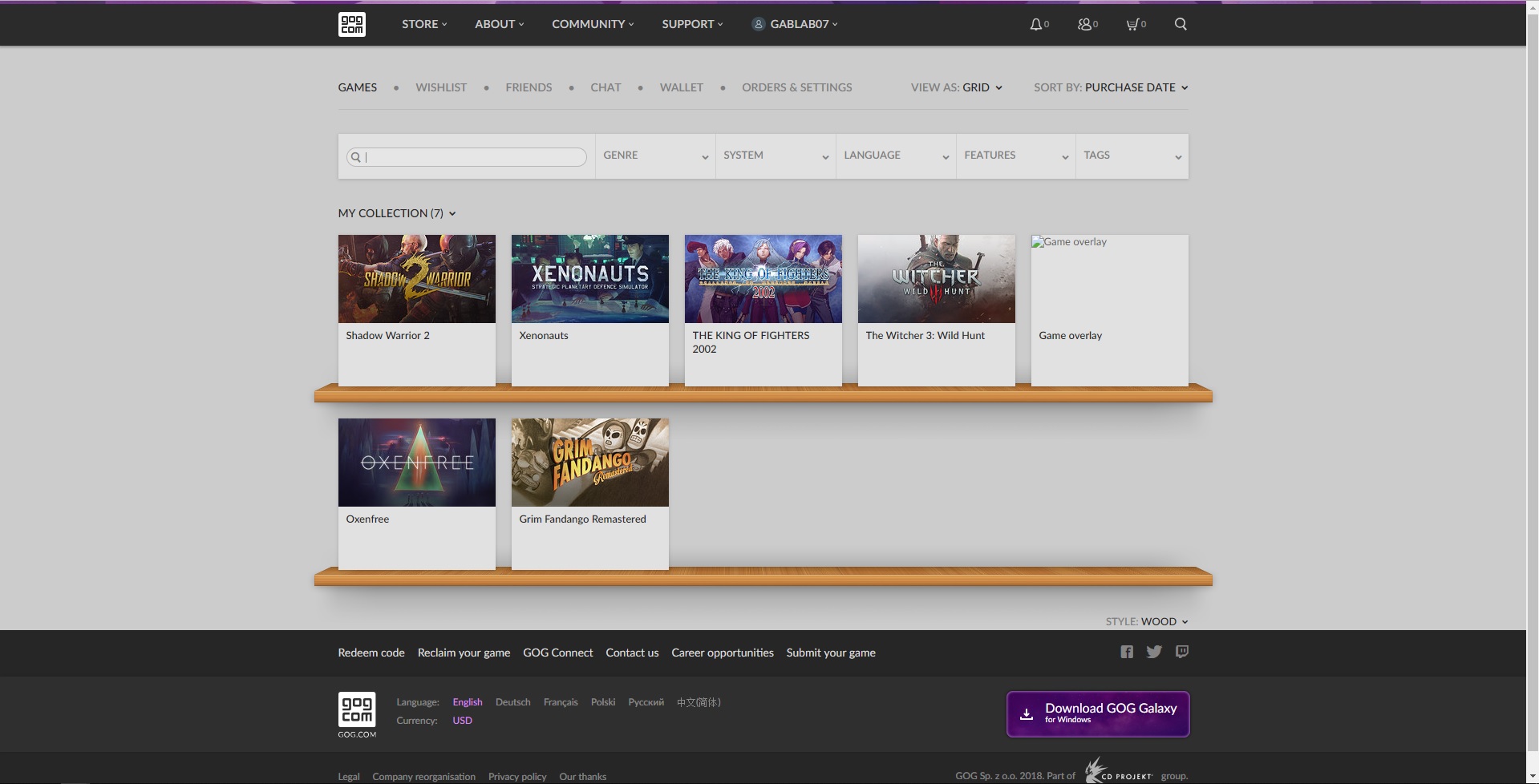Open Grim Fandango Remastered cover
This screenshot has height=784, width=1539.
point(590,463)
